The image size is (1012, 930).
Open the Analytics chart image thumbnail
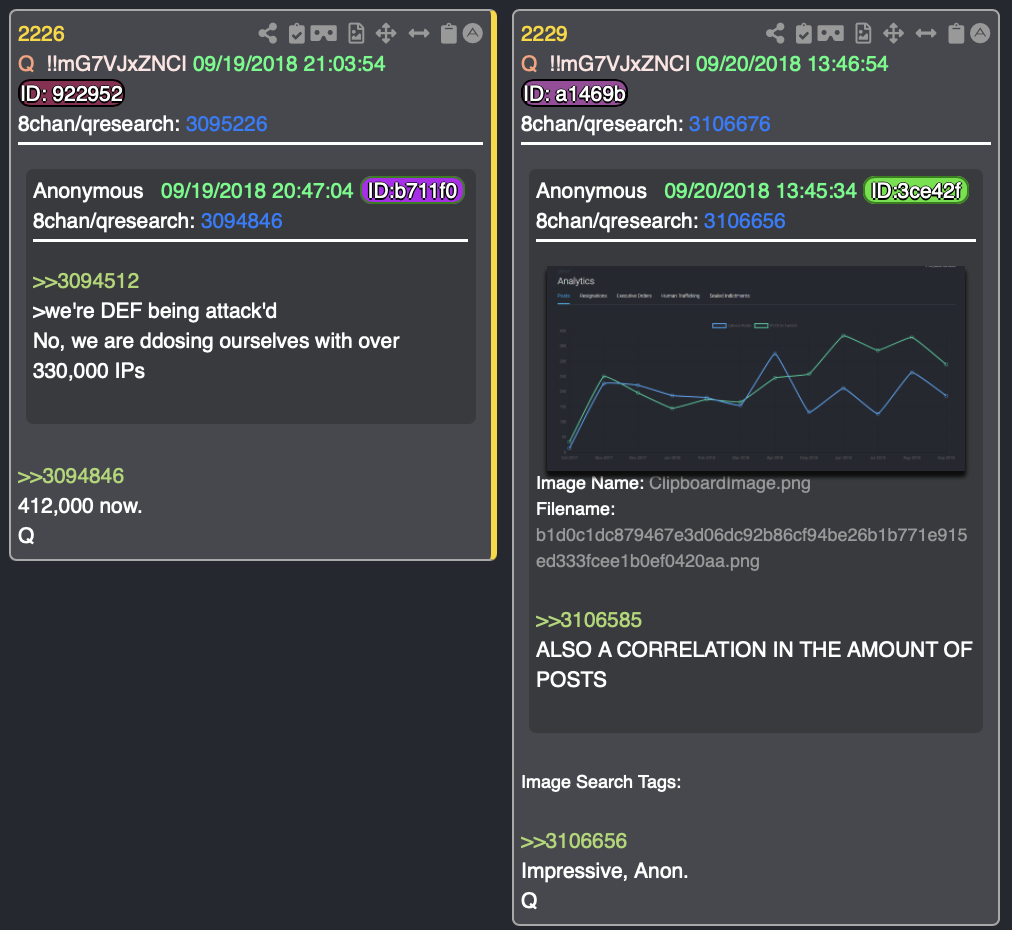756,369
